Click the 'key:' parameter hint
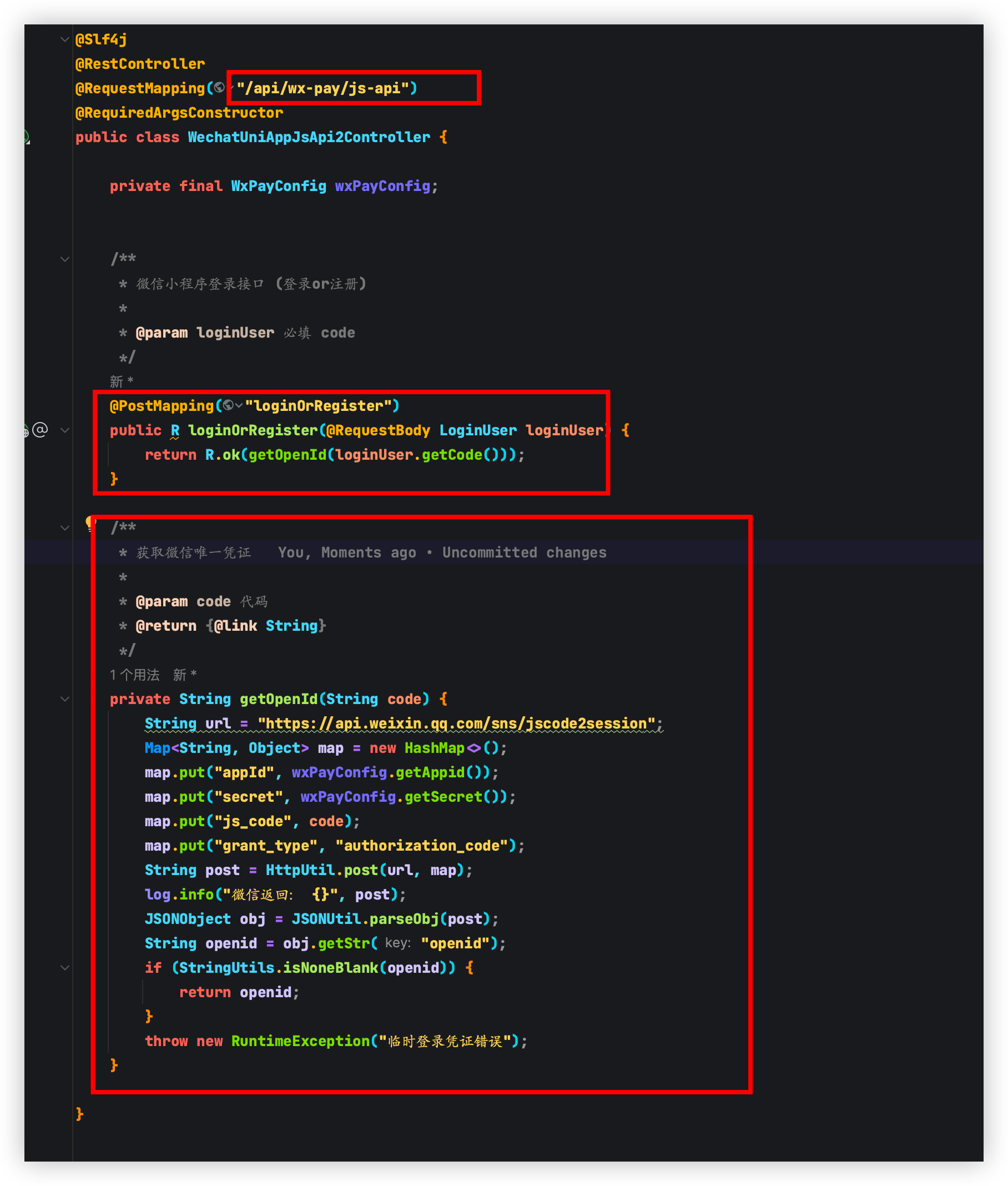The image size is (1008, 1186). [x=398, y=943]
